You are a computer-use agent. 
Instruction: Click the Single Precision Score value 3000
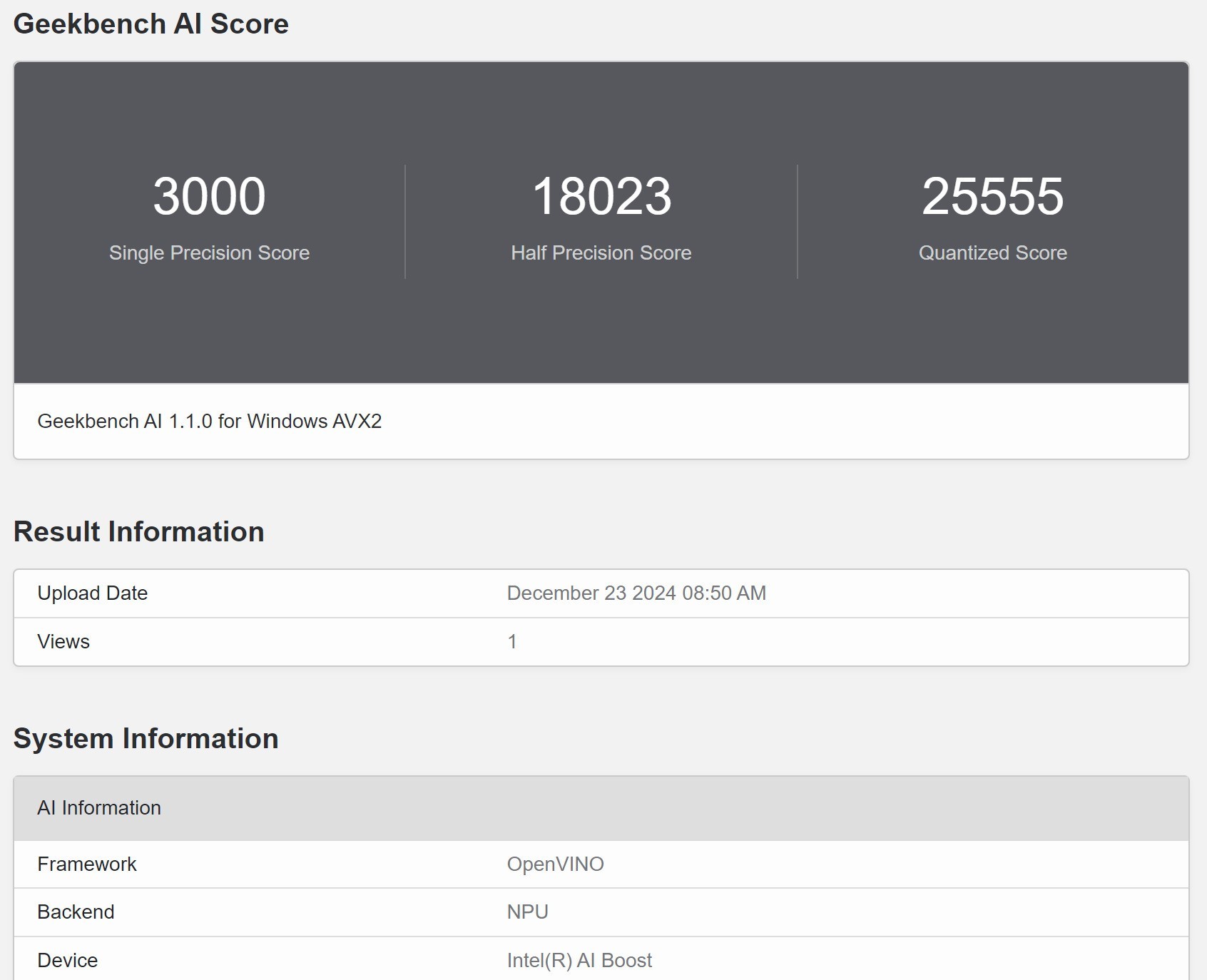(x=210, y=198)
